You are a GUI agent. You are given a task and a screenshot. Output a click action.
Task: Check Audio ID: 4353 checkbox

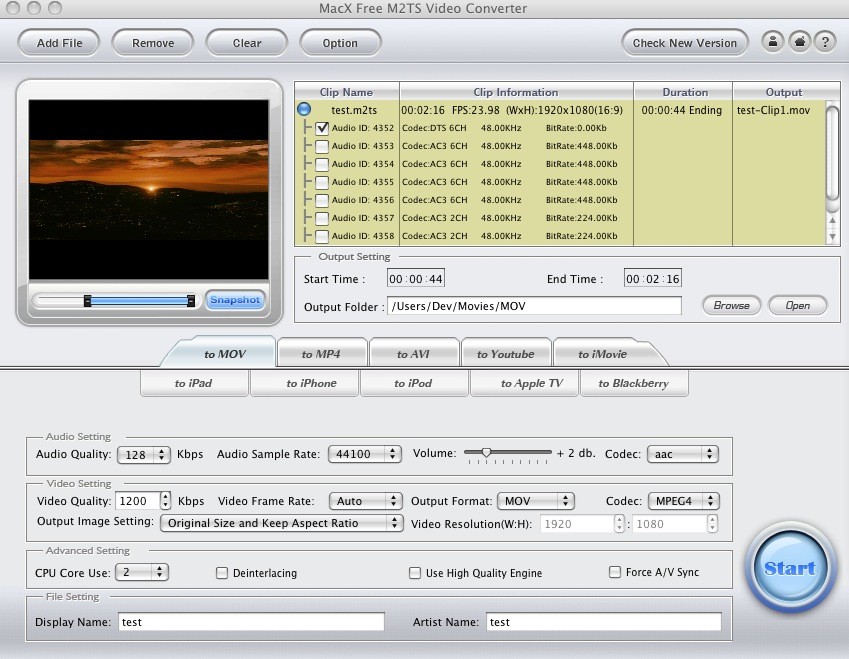pyautogui.click(x=322, y=146)
